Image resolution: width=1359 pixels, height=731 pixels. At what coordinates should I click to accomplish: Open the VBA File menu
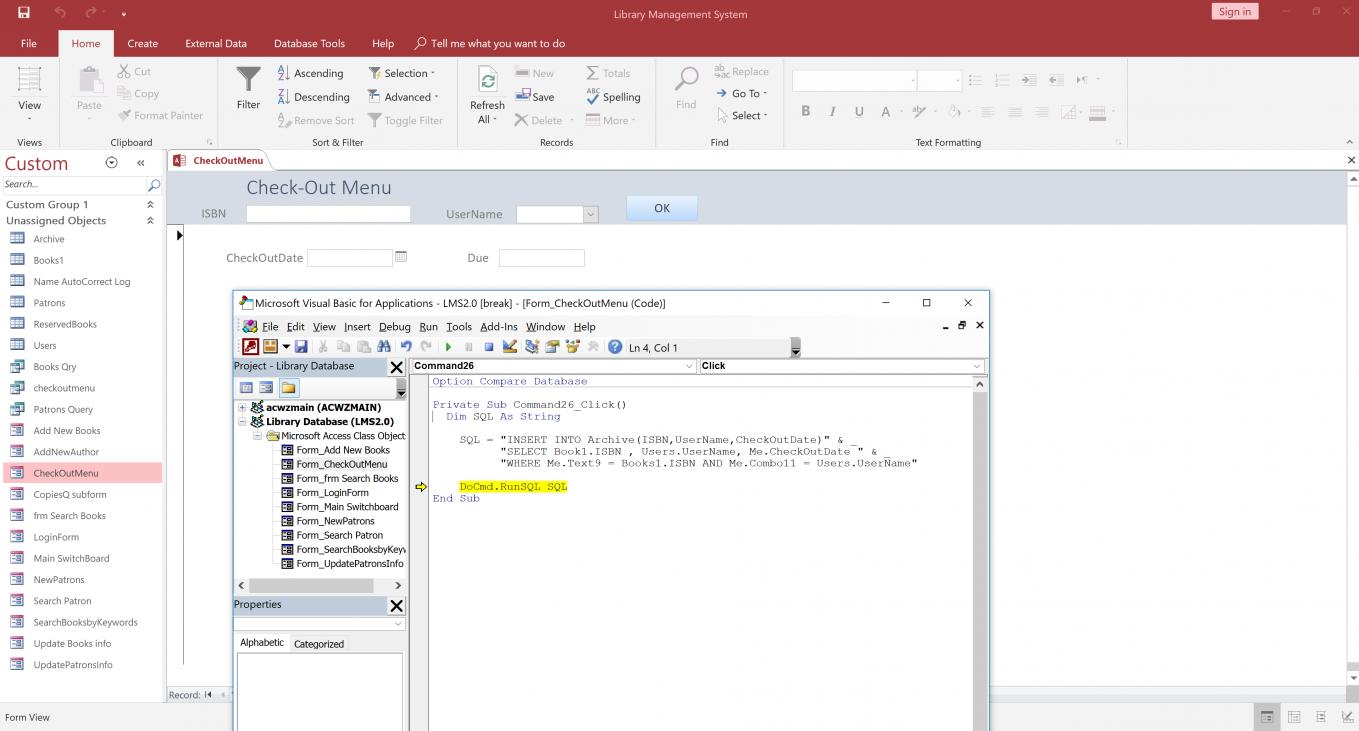coord(270,327)
